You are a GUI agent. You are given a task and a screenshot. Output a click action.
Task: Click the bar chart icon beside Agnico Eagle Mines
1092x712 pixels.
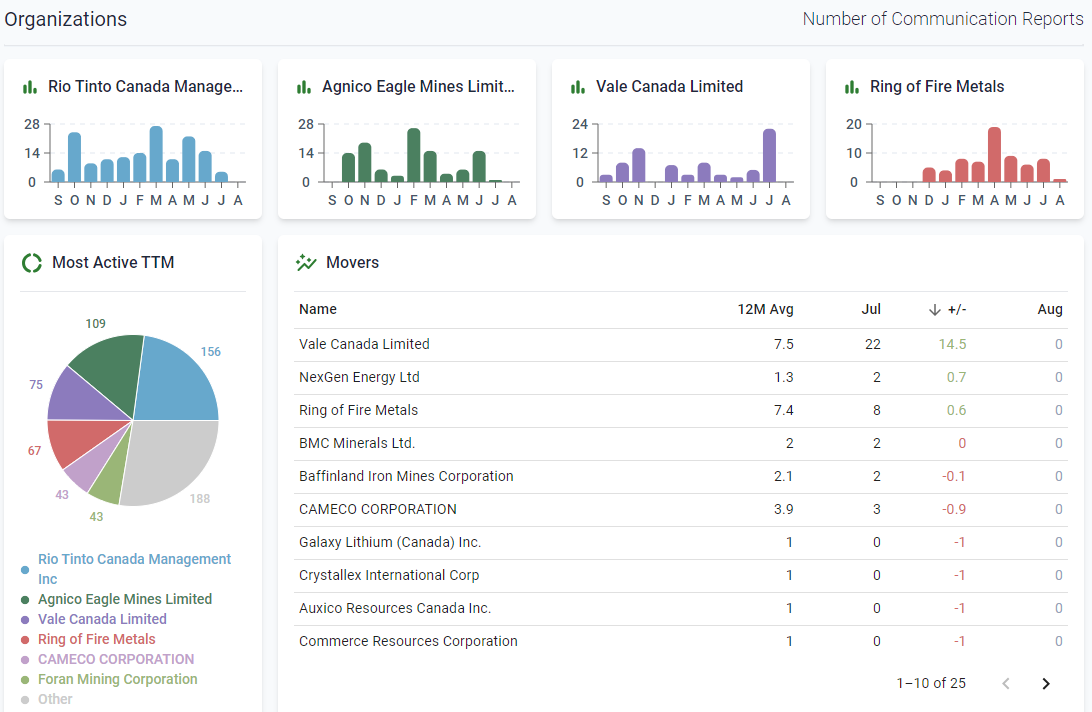(x=304, y=87)
